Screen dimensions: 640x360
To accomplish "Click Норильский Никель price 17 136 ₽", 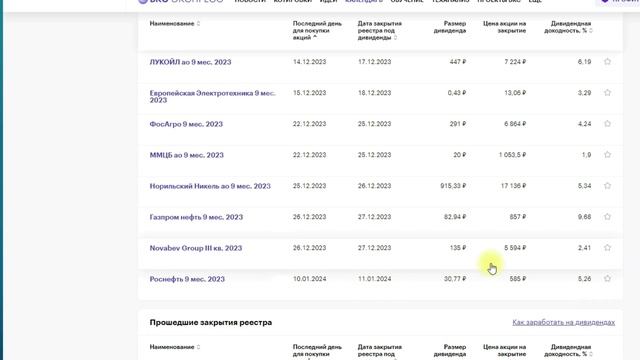I will pyautogui.click(x=513, y=186).
